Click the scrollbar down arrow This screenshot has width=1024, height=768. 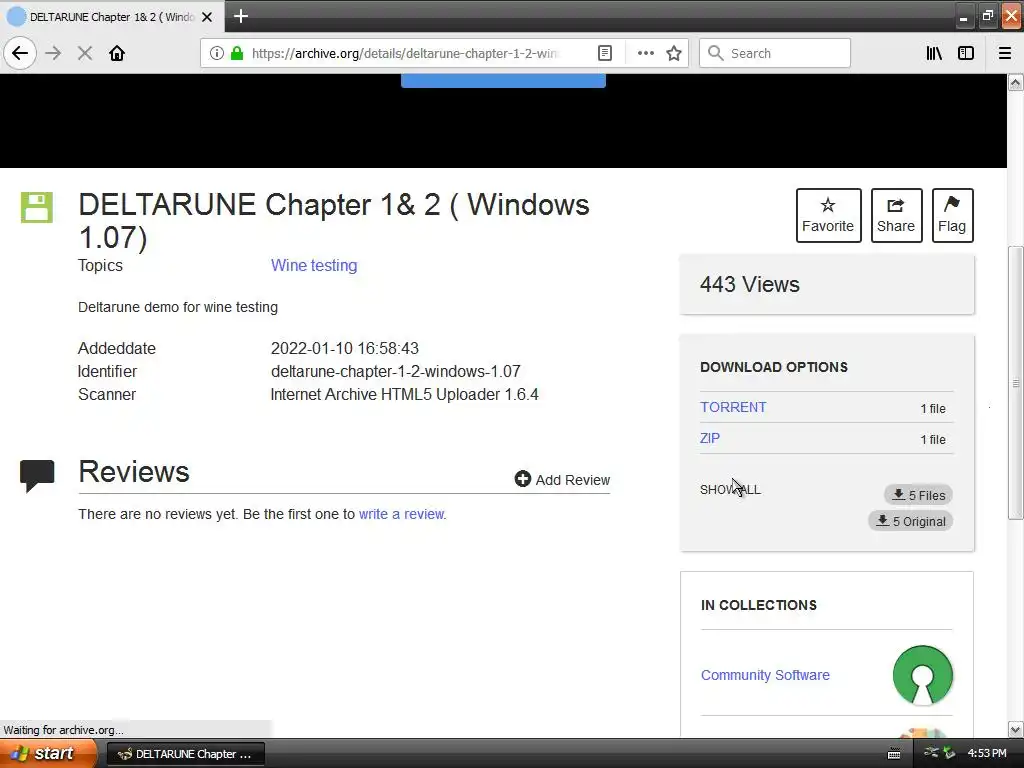(1015, 729)
